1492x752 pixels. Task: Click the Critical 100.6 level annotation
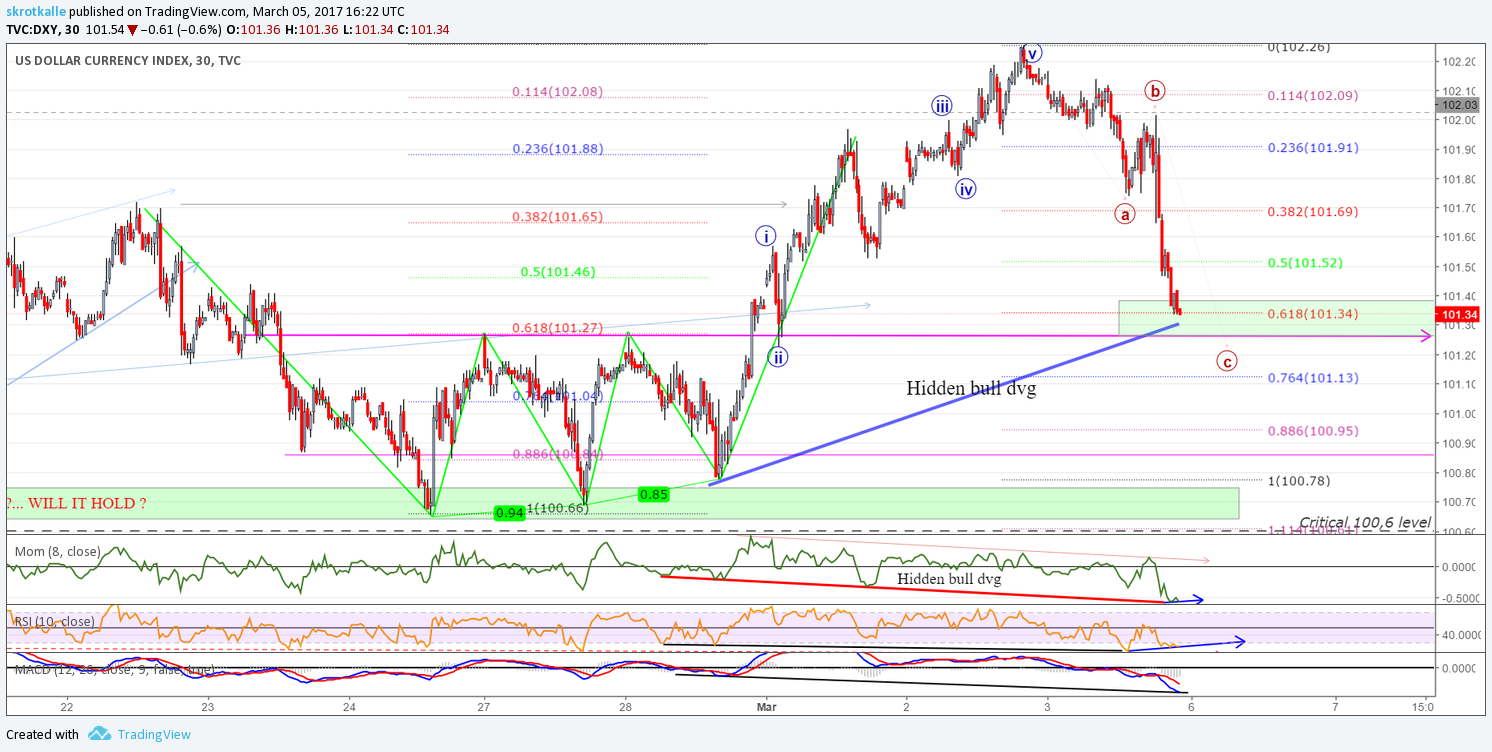coord(1364,523)
